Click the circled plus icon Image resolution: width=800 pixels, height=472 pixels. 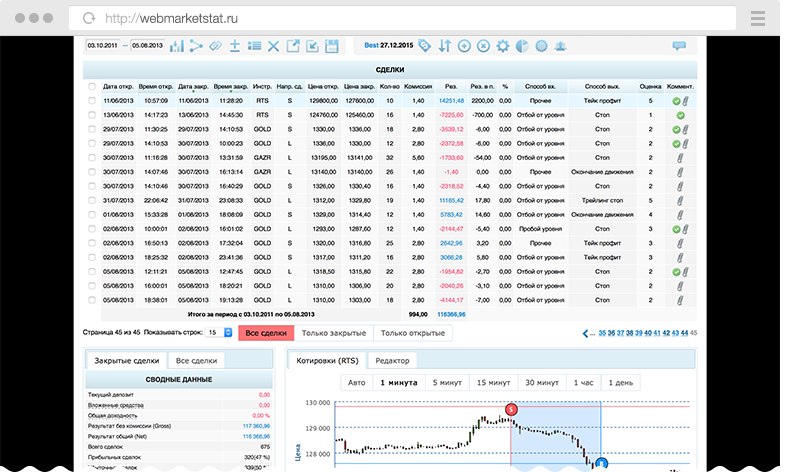tap(464, 46)
